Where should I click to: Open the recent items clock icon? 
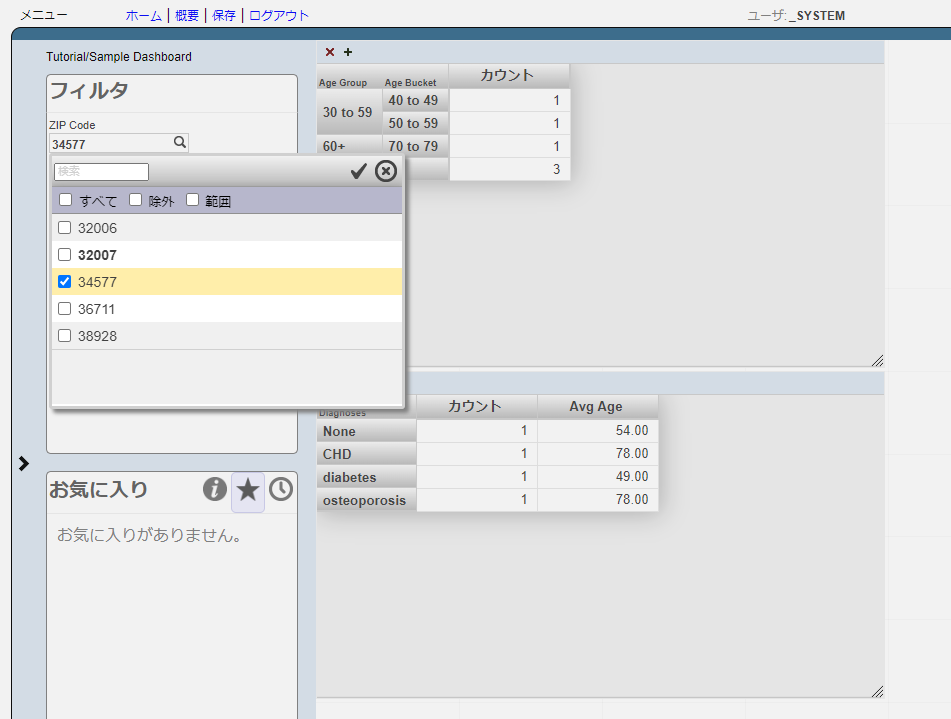281,489
